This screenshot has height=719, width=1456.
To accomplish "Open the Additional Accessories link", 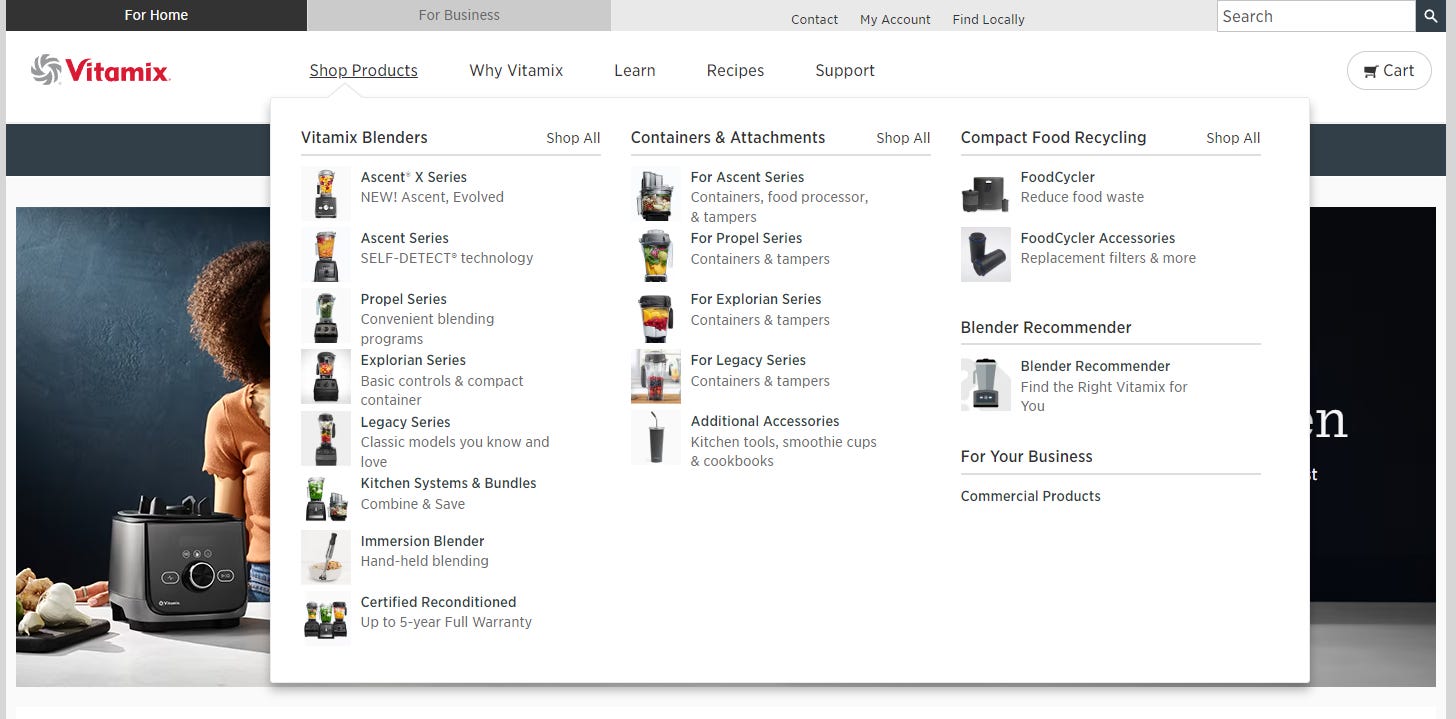I will (x=765, y=421).
